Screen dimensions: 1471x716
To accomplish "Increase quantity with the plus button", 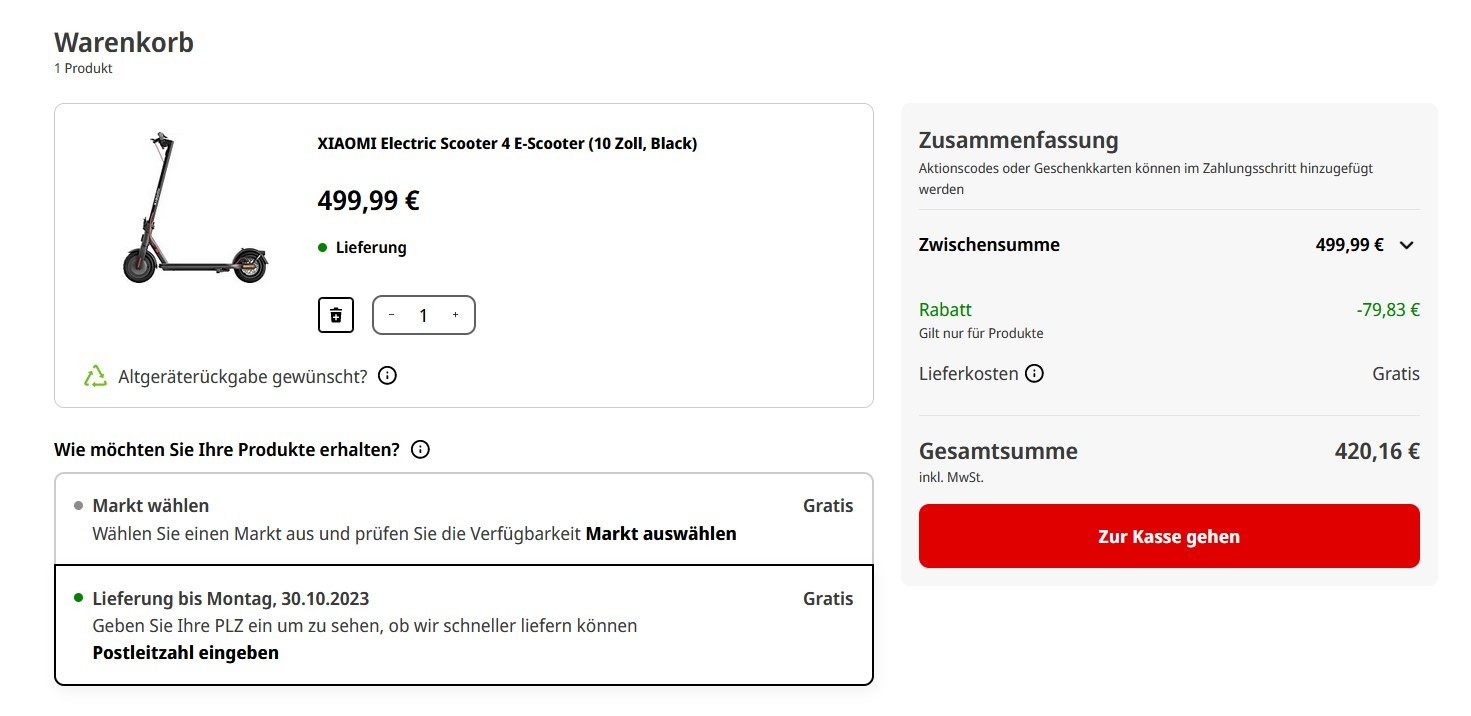I will [455, 315].
